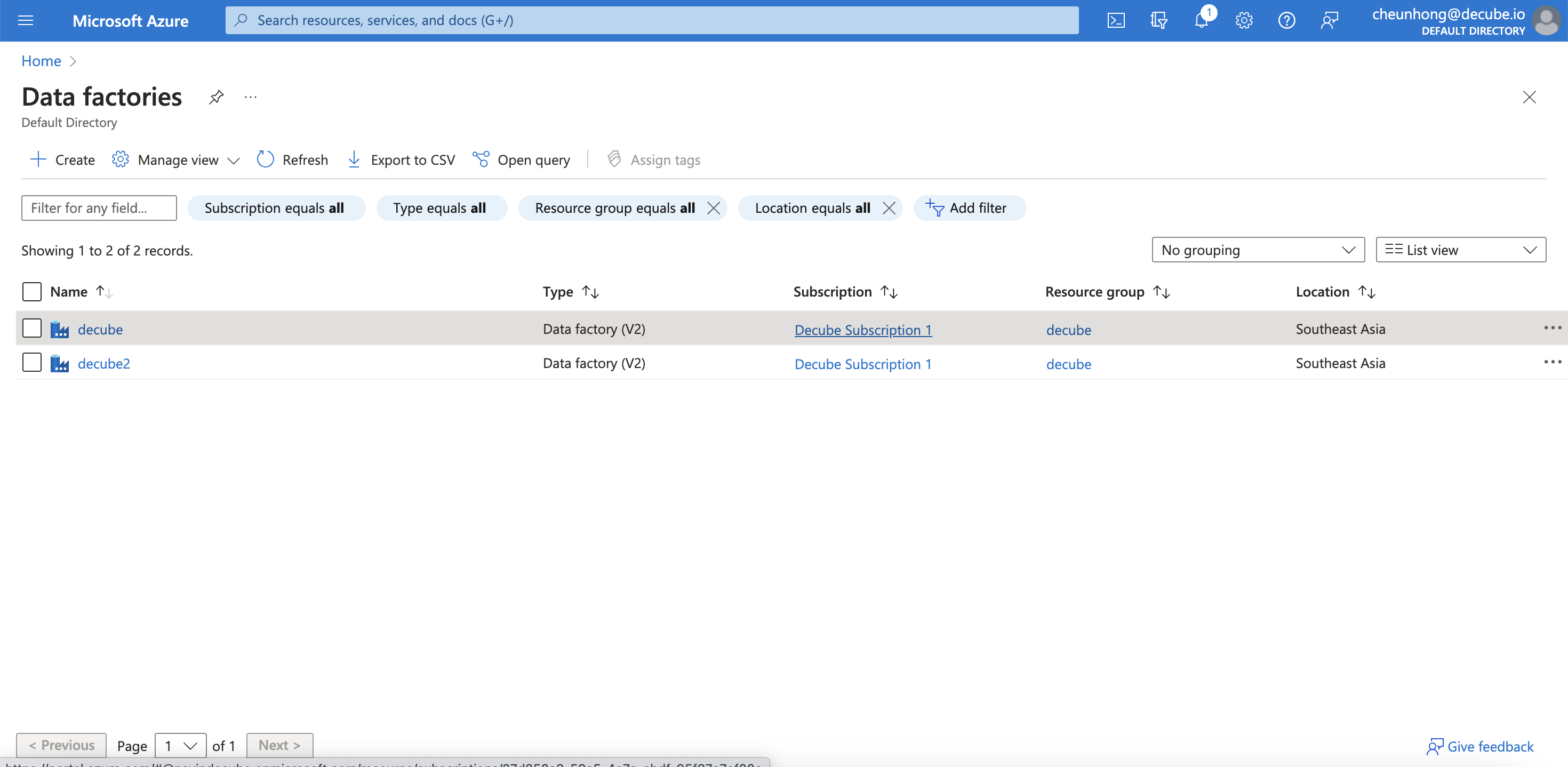Open the decube2 data factory link

tap(103, 364)
